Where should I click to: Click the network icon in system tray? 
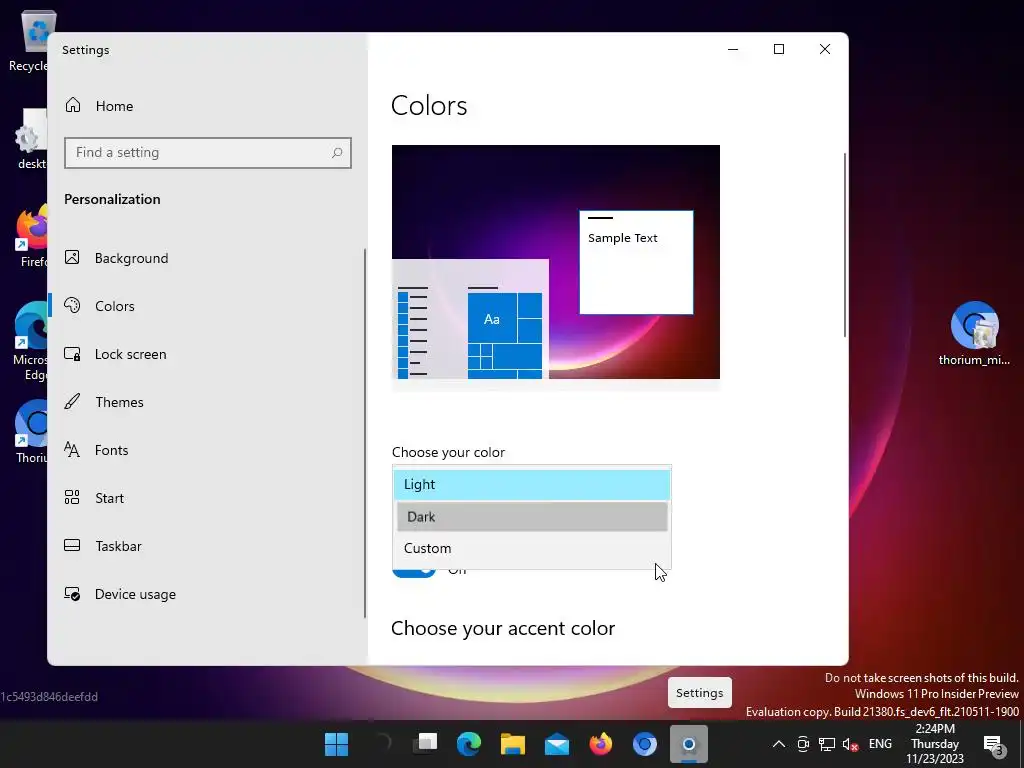pyautogui.click(x=827, y=744)
